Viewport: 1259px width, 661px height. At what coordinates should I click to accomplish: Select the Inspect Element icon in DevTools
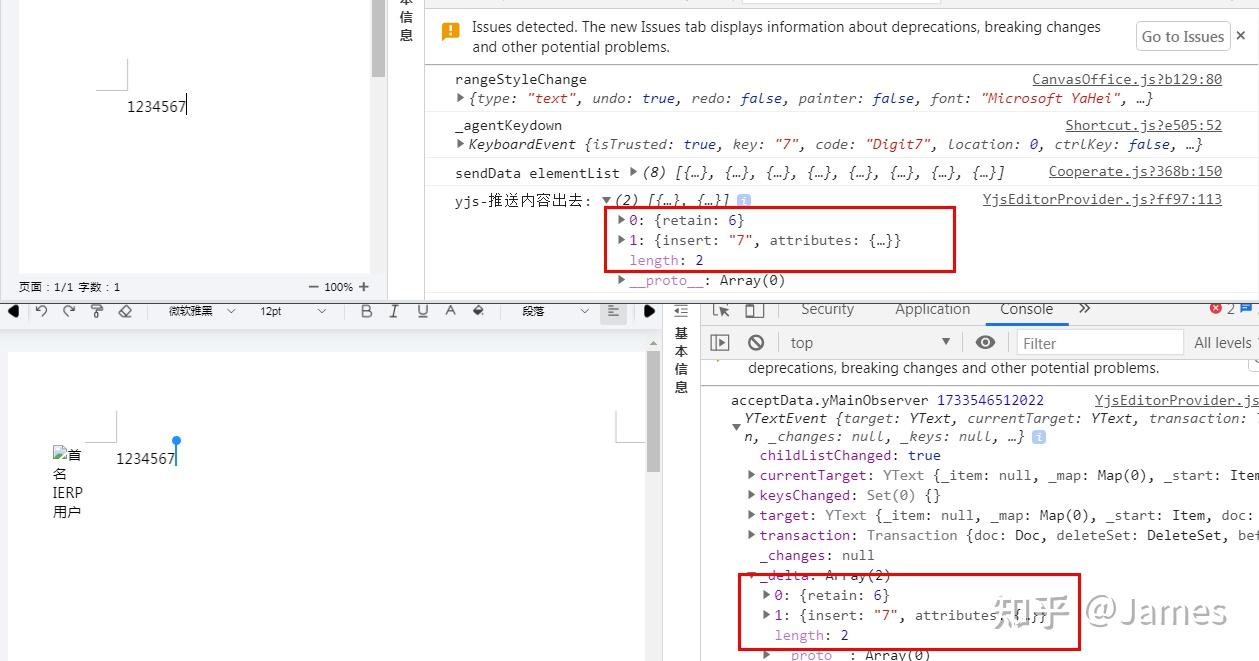point(719,310)
